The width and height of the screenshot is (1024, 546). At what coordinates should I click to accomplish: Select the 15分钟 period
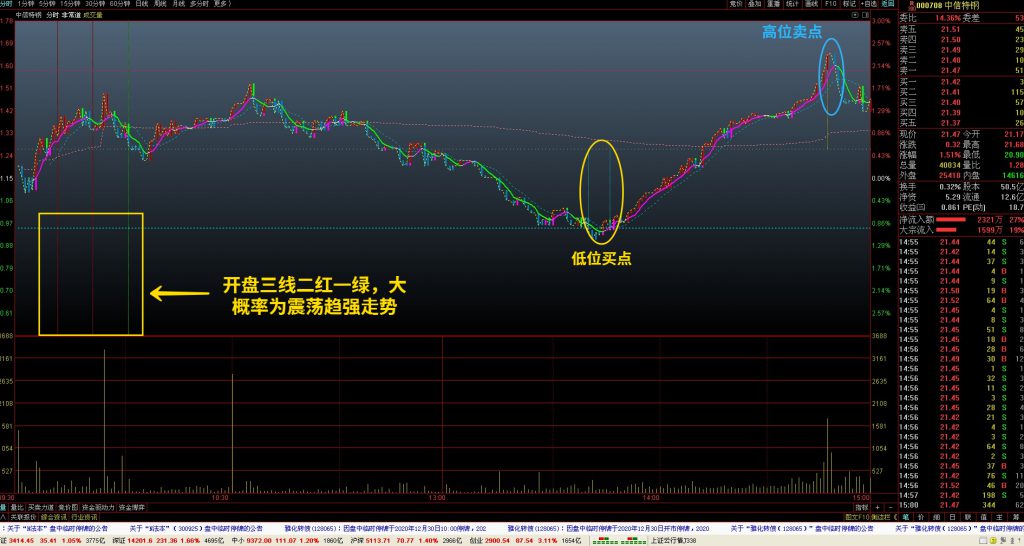pyautogui.click(x=70, y=4)
